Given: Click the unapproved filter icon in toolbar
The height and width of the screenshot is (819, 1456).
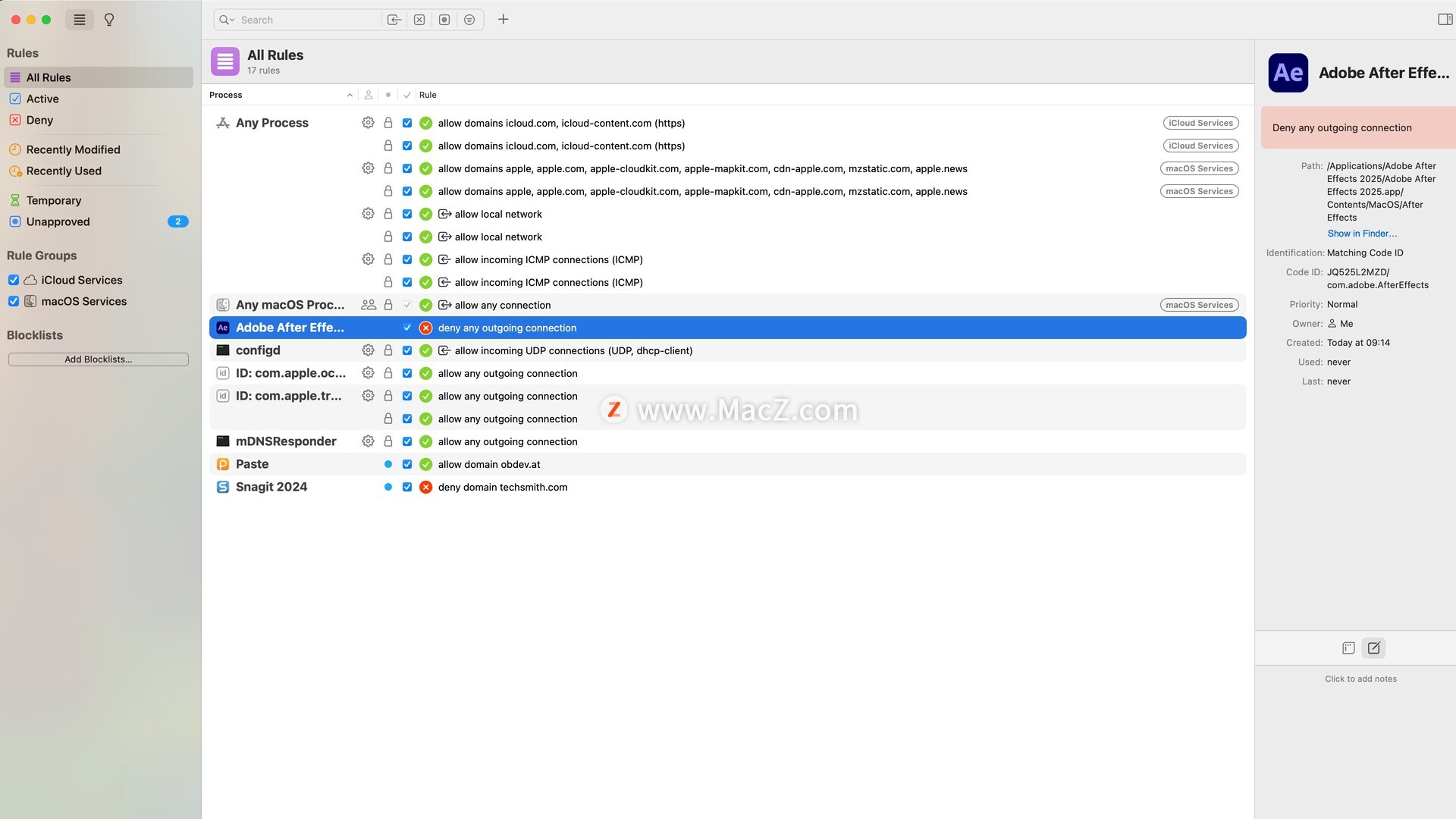Looking at the screenshot, I should point(444,20).
